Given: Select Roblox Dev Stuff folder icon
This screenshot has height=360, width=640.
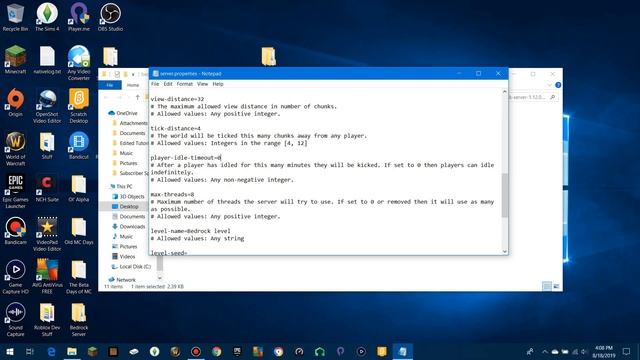Looking at the screenshot, I should click(x=47, y=320).
